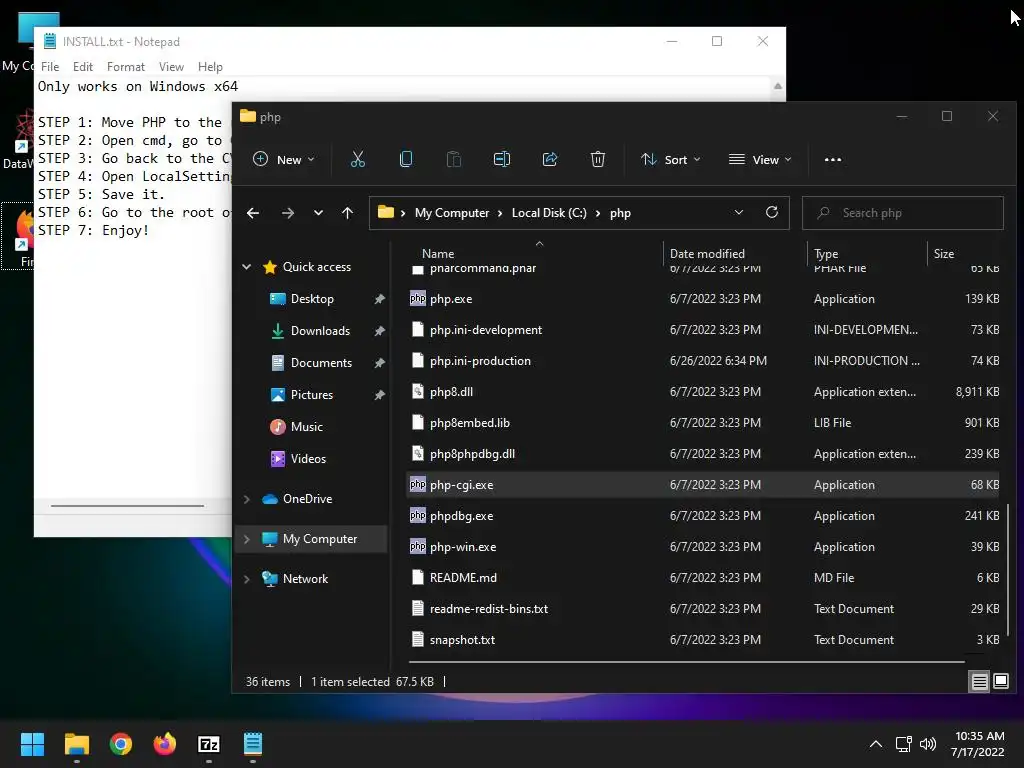Click the Rename icon in Explorer toolbar
This screenshot has width=1024, height=768.
[502, 159]
